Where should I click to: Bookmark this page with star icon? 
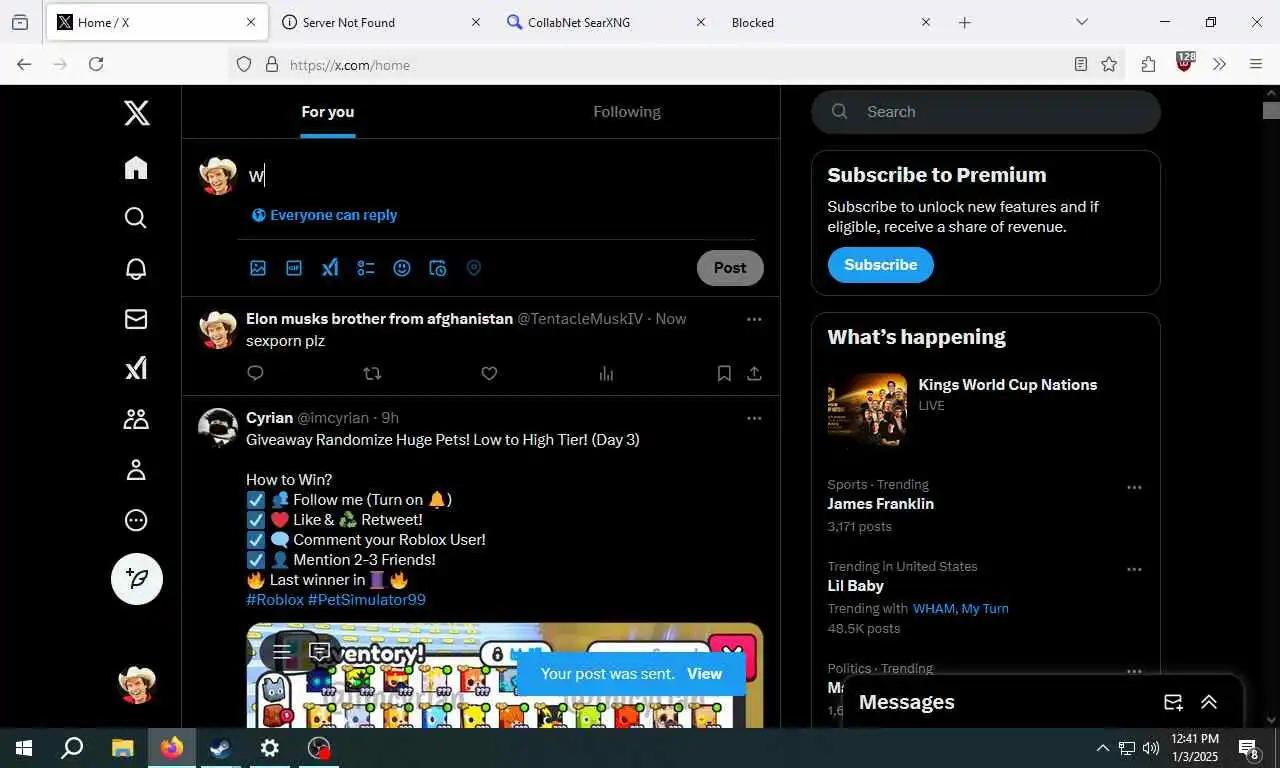[x=1109, y=64]
